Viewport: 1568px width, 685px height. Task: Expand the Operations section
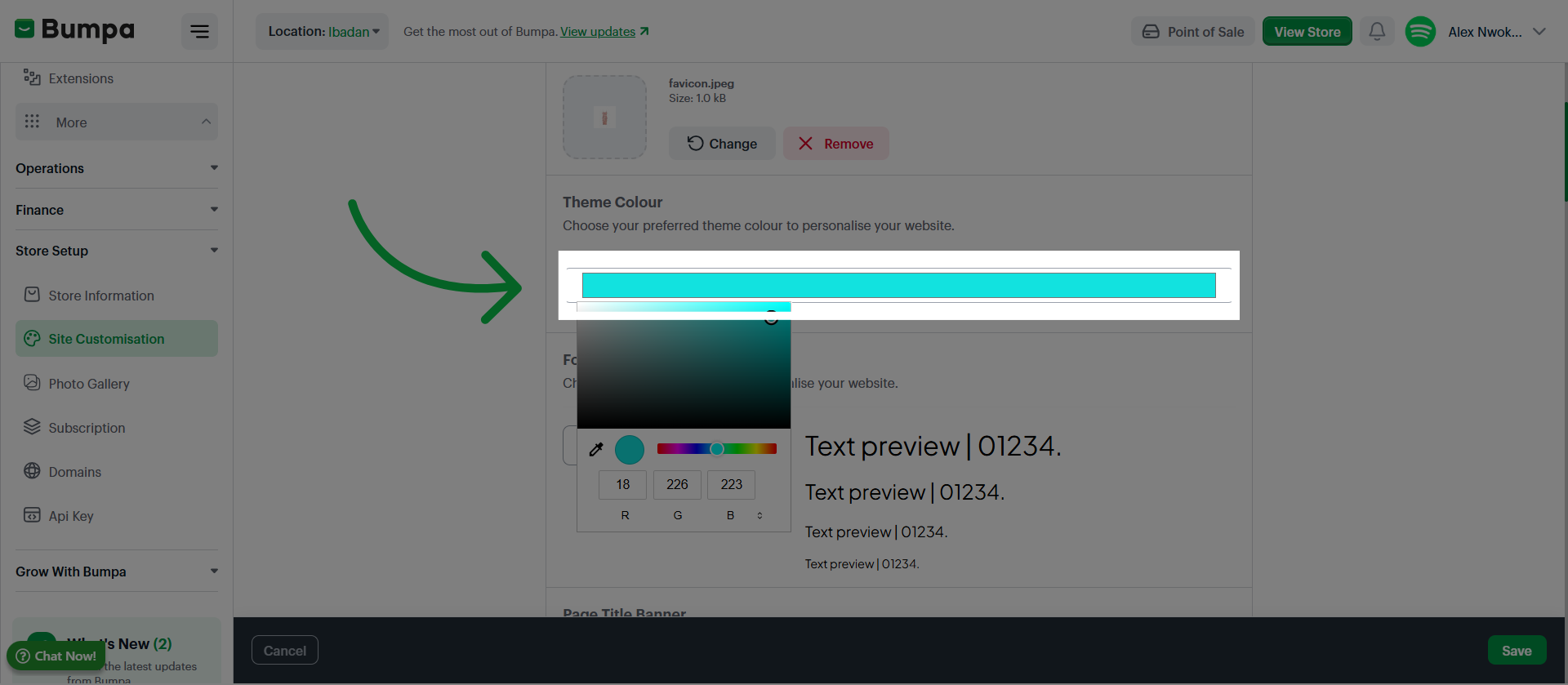pos(117,168)
